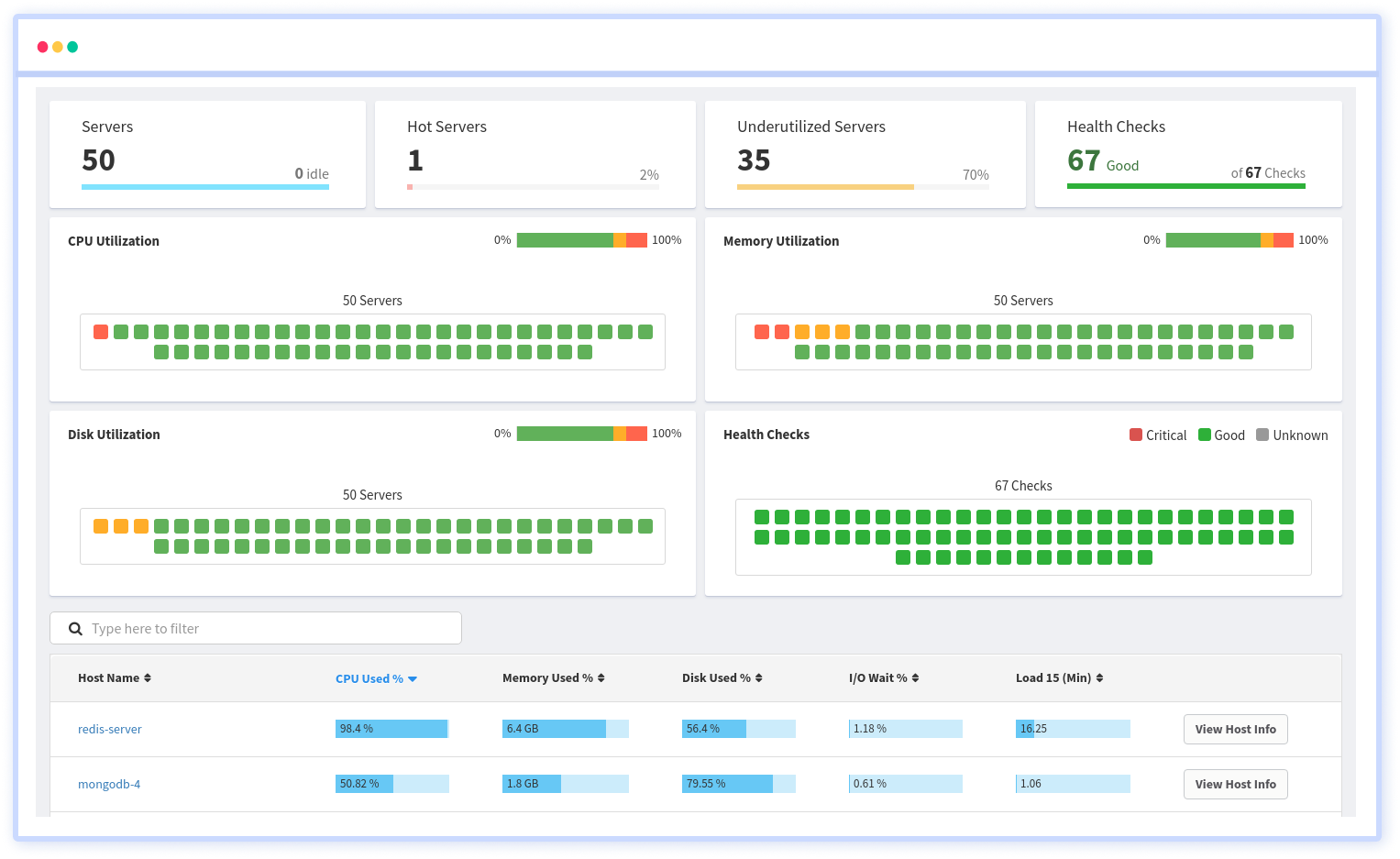Screen dimensions: 1400x859
Task: Toggle sorting on I/O Wait % column
Action: click(x=884, y=677)
